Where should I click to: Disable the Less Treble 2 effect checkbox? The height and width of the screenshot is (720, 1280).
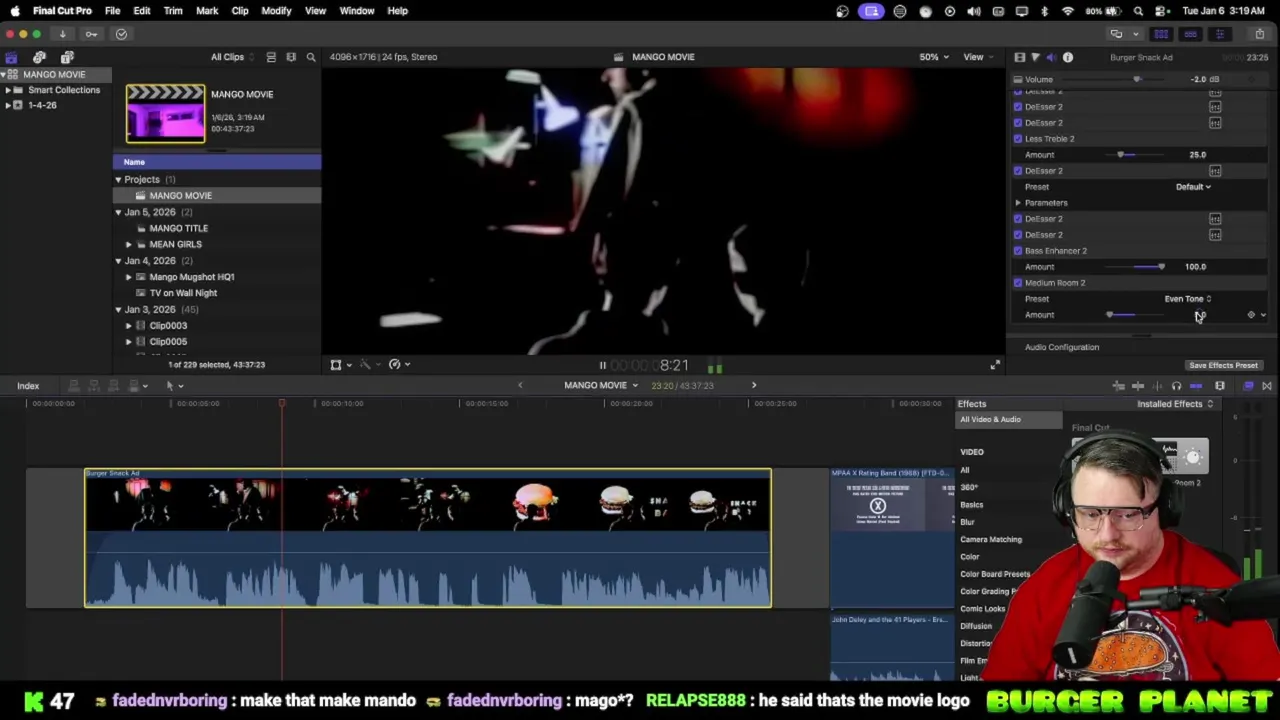pos(1018,139)
